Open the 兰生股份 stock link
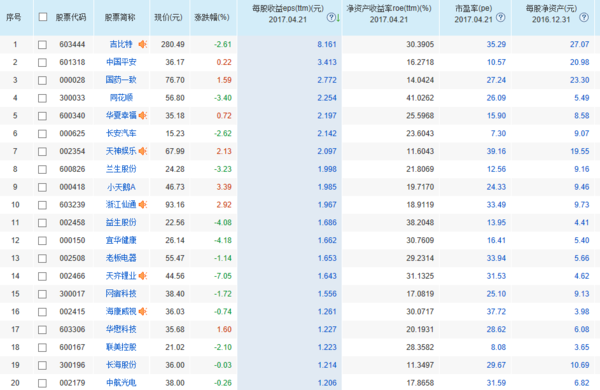The width and height of the screenshot is (600, 390). [x=121, y=169]
